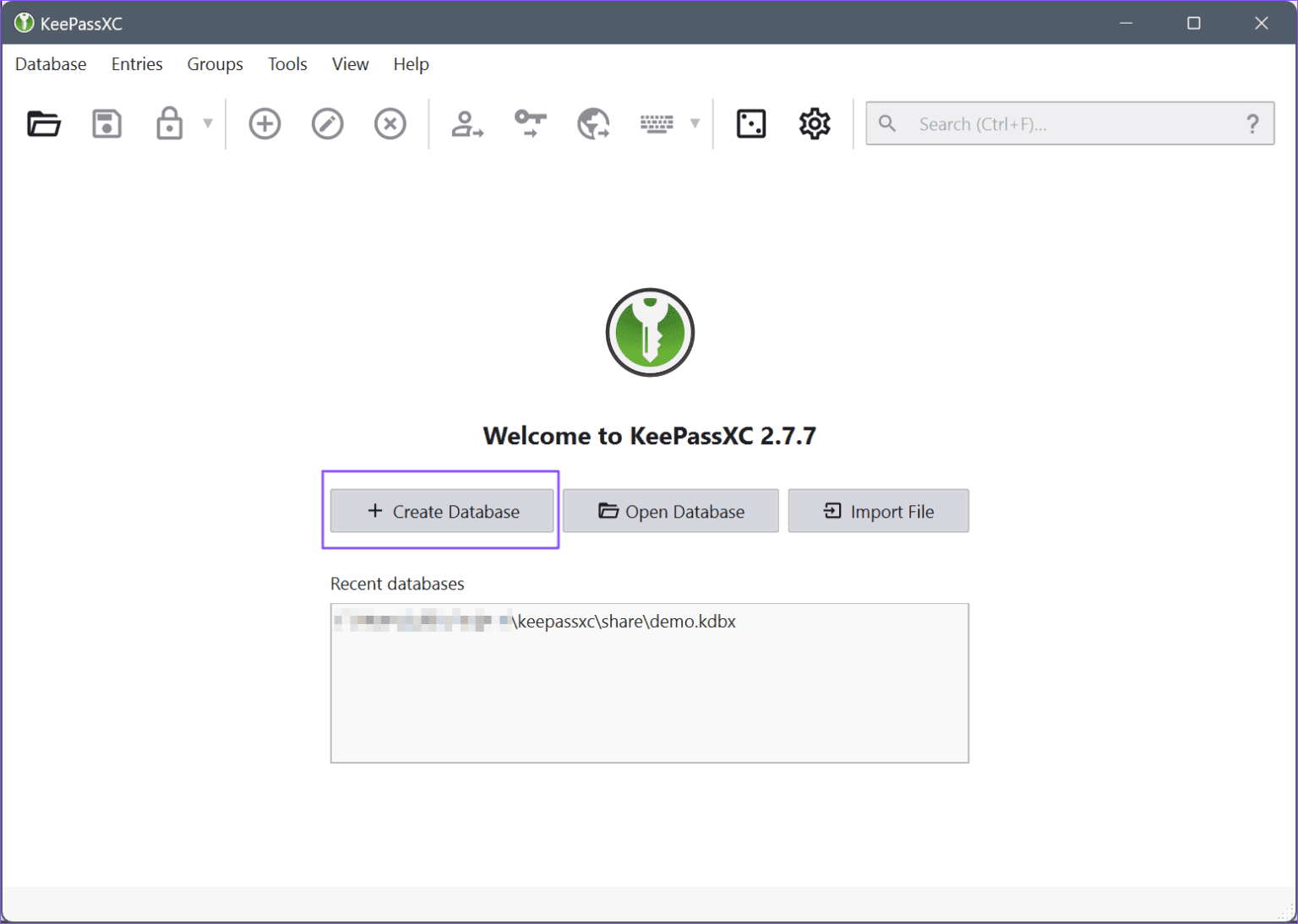Open the Entries menu
Screen dimensions: 1298x924
[136, 64]
